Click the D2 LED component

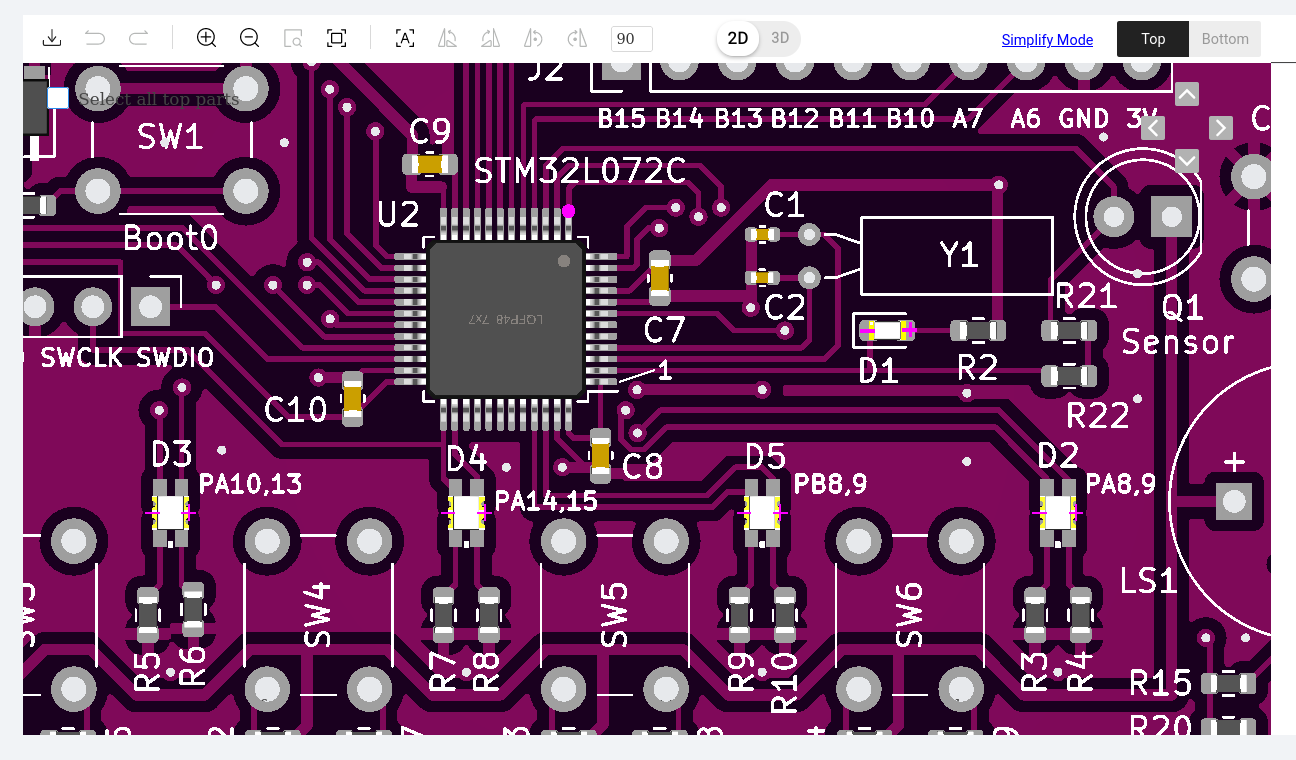point(1059,513)
